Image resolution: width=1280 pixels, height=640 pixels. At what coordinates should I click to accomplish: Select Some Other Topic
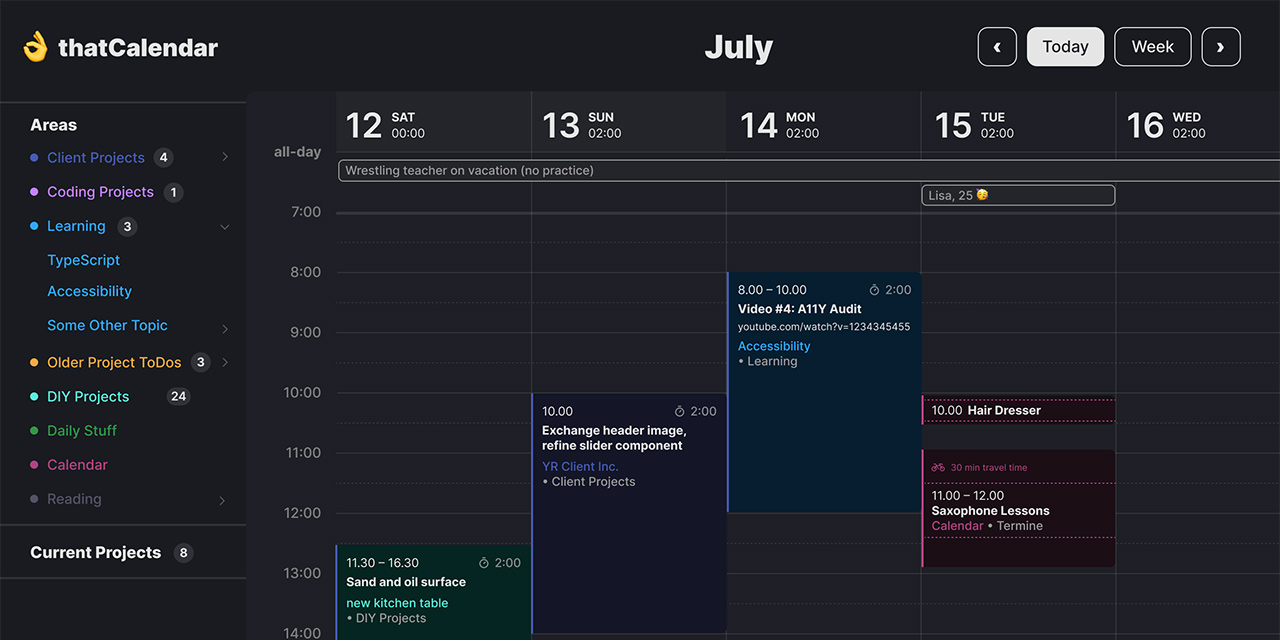107,325
